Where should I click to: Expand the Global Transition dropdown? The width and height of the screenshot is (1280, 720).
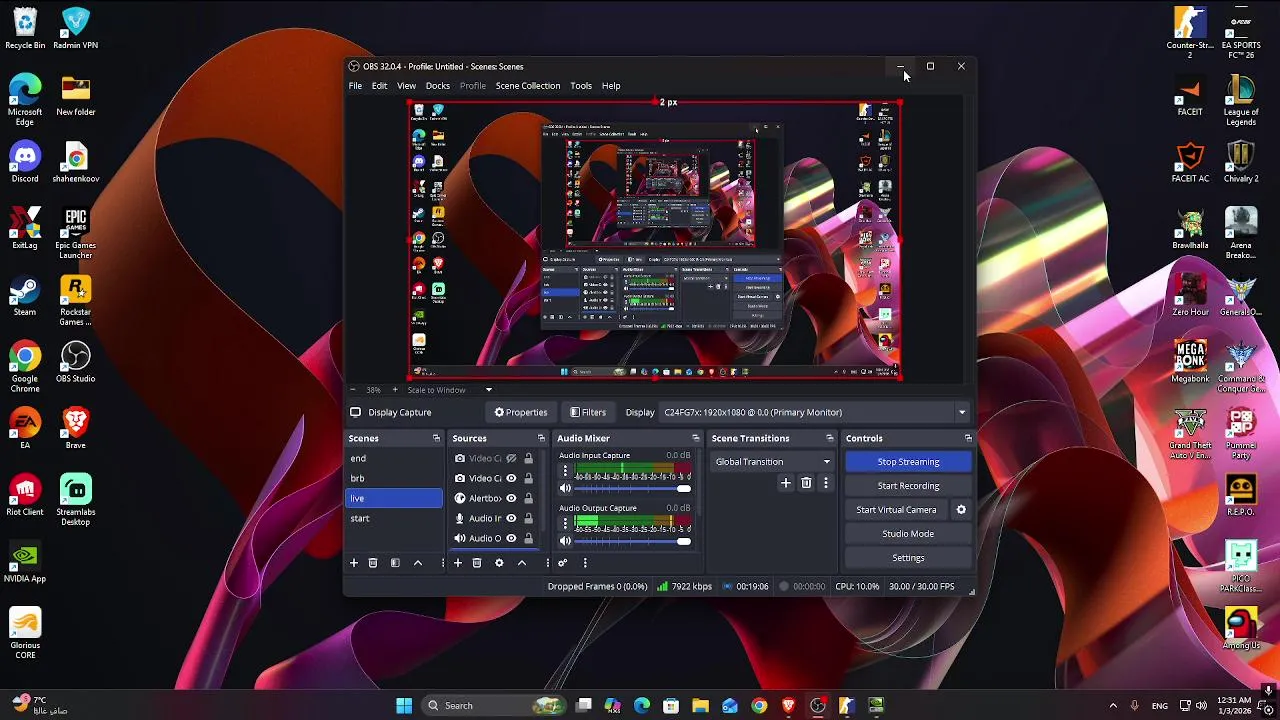(772, 462)
